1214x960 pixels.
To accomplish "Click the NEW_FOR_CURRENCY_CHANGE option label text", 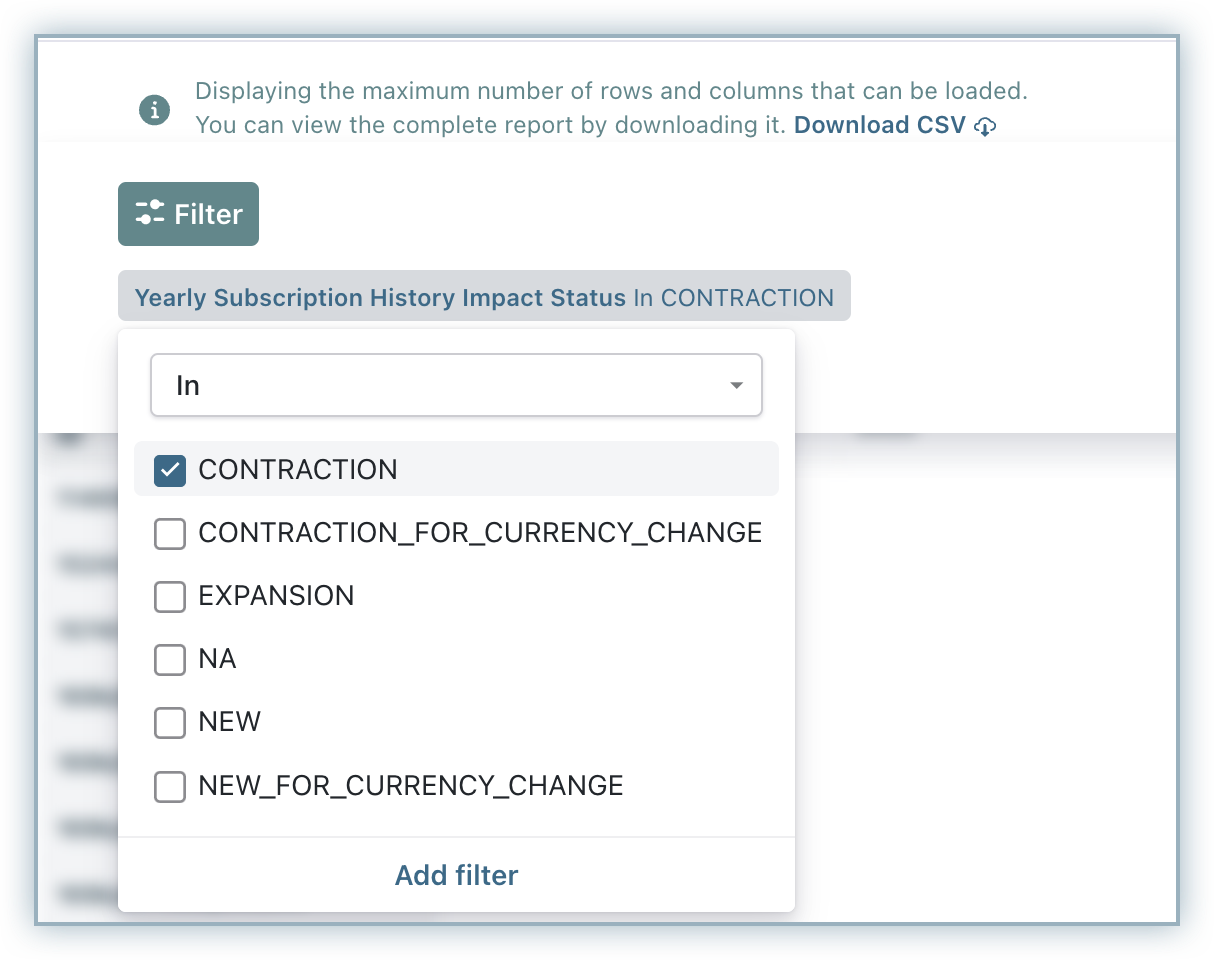I will coord(410,786).
